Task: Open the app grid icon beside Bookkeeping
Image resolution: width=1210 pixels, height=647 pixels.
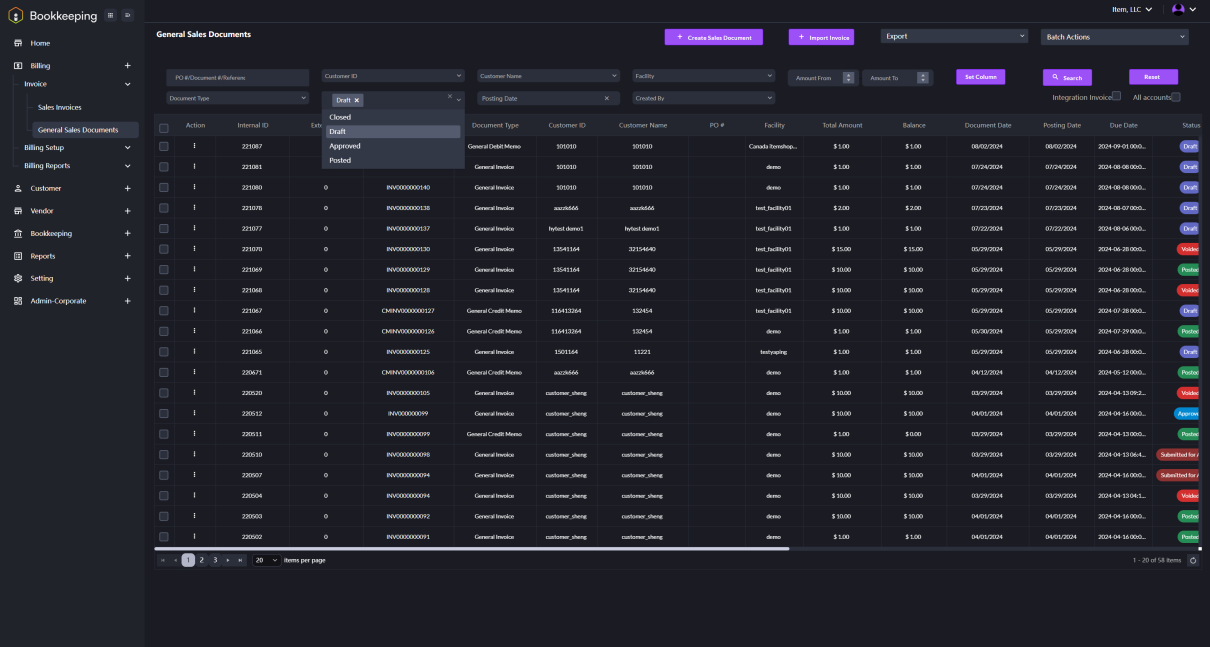Action: tap(110, 15)
